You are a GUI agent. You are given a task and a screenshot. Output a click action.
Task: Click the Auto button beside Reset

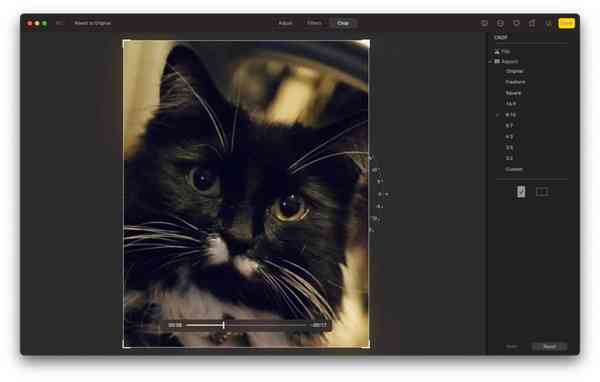pyautogui.click(x=512, y=346)
